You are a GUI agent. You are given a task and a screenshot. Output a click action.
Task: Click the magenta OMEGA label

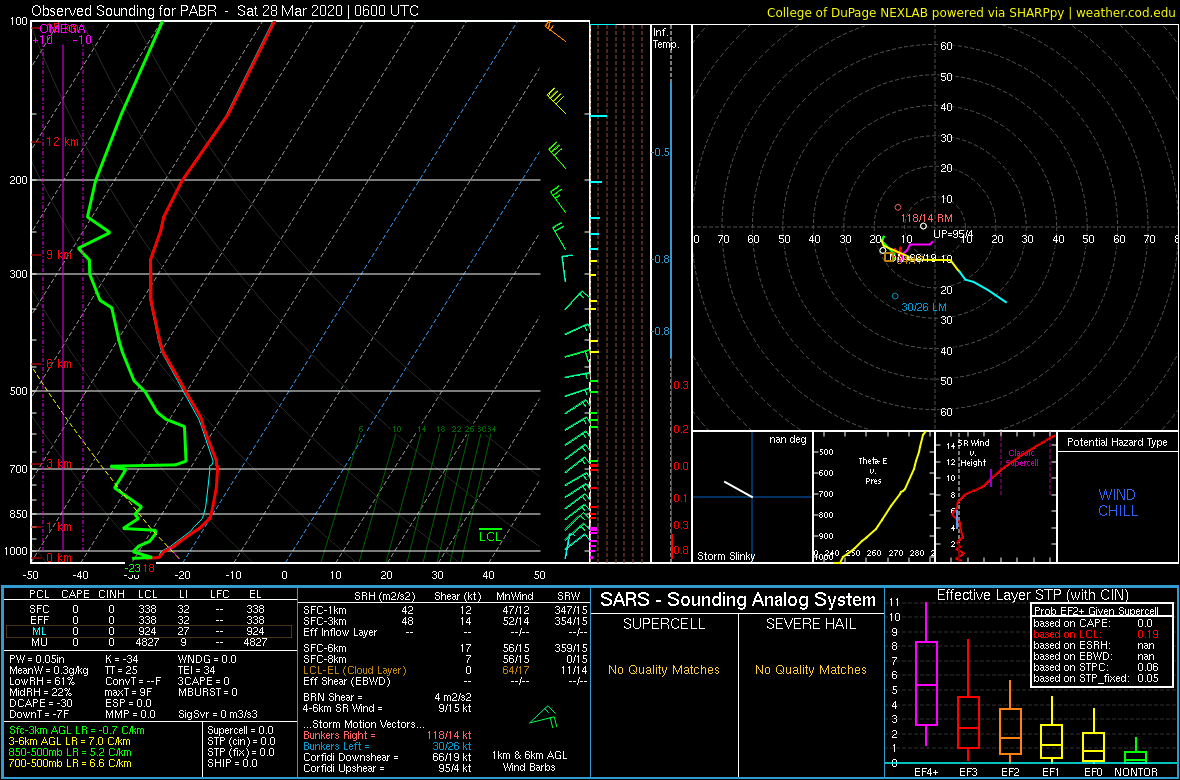coord(63,28)
